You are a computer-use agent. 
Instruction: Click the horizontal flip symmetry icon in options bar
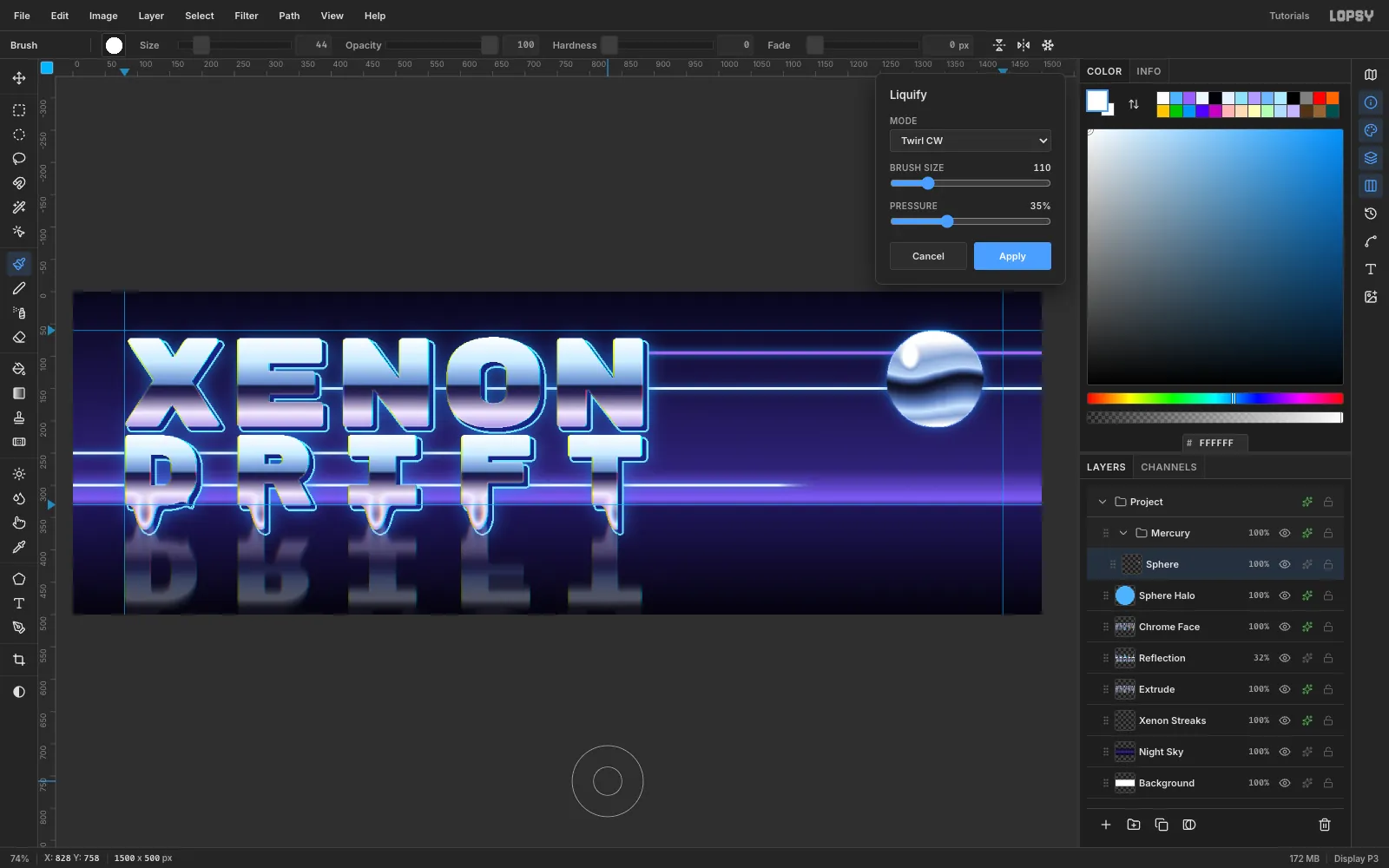(x=1024, y=45)
